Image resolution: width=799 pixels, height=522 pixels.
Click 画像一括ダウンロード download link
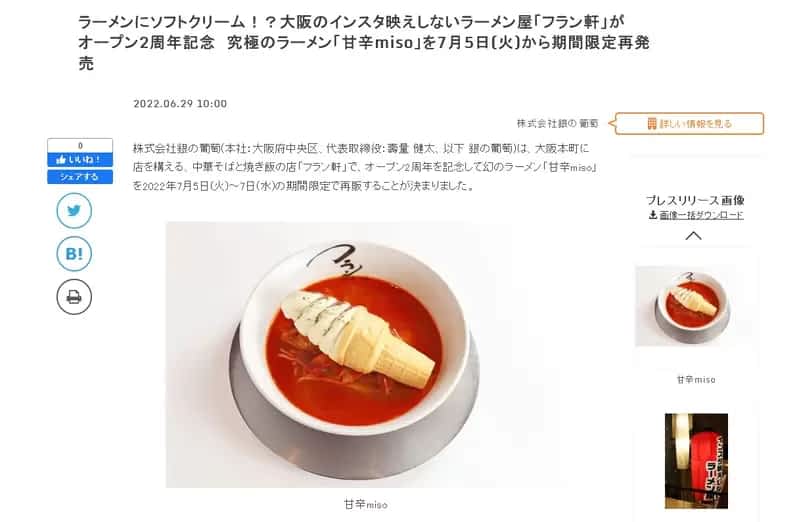point(701,215)
